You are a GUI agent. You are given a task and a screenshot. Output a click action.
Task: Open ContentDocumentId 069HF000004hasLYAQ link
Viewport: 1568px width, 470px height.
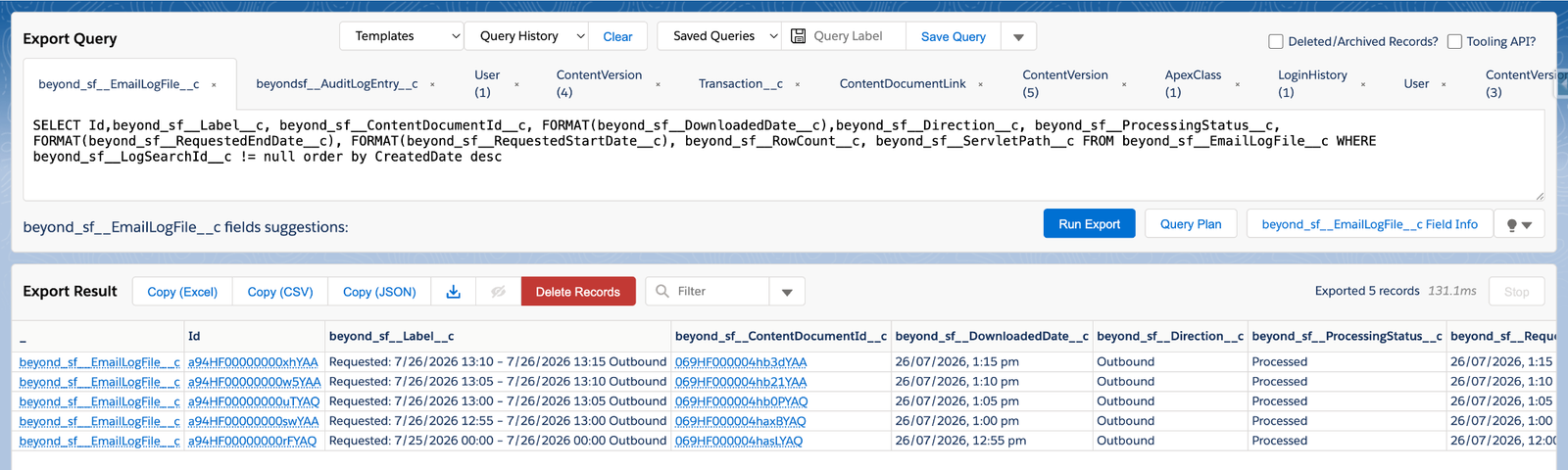(x=739, y=441)
